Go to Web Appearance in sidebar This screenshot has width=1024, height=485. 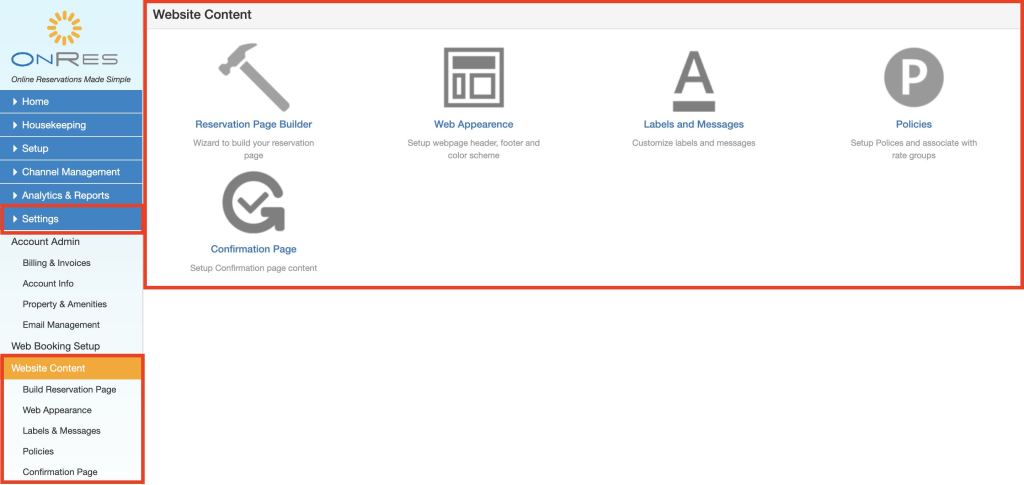[57, 411]
